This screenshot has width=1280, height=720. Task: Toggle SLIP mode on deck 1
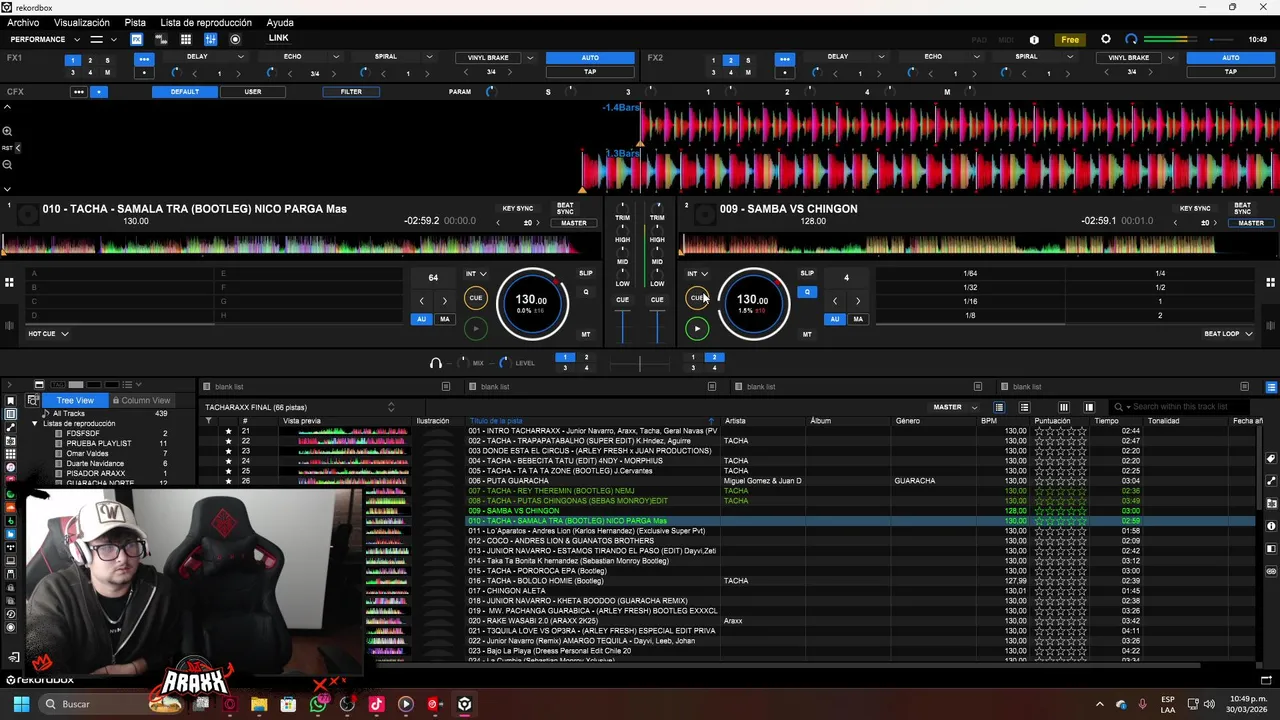pyautogui.click(x=586, y=273)
